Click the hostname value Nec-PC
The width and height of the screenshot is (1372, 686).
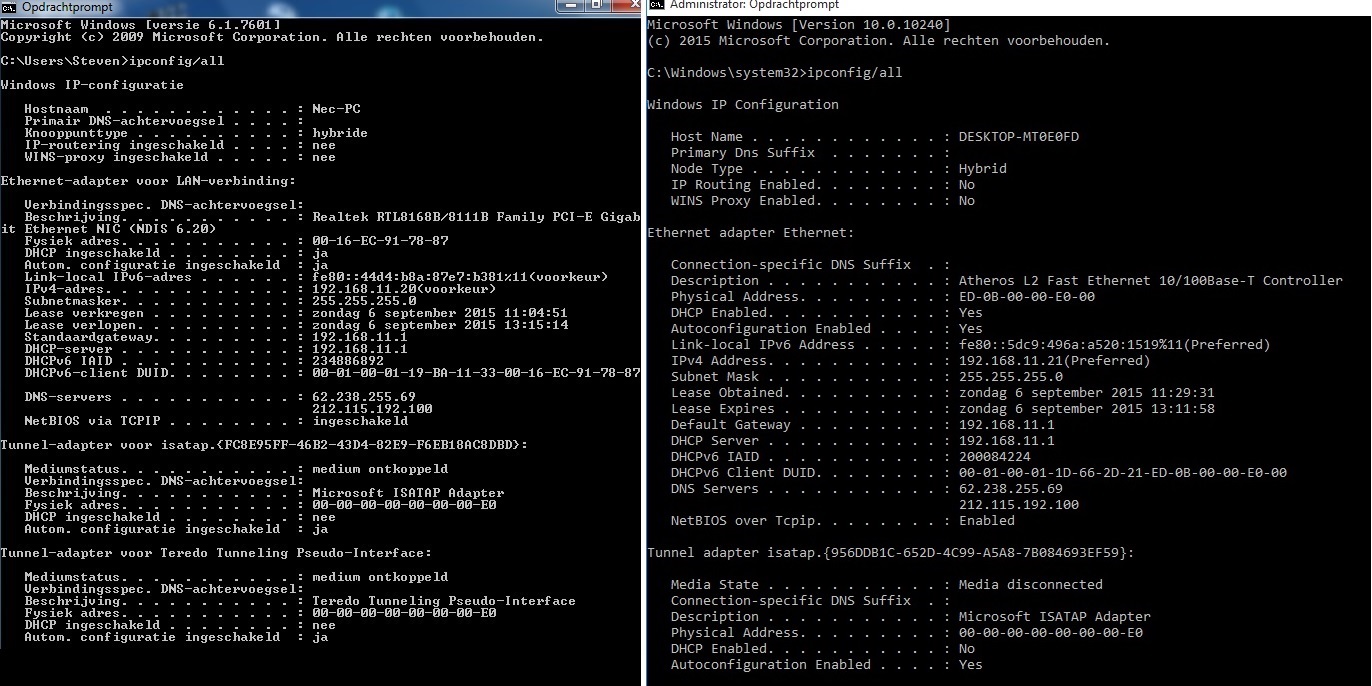point(336,109)
